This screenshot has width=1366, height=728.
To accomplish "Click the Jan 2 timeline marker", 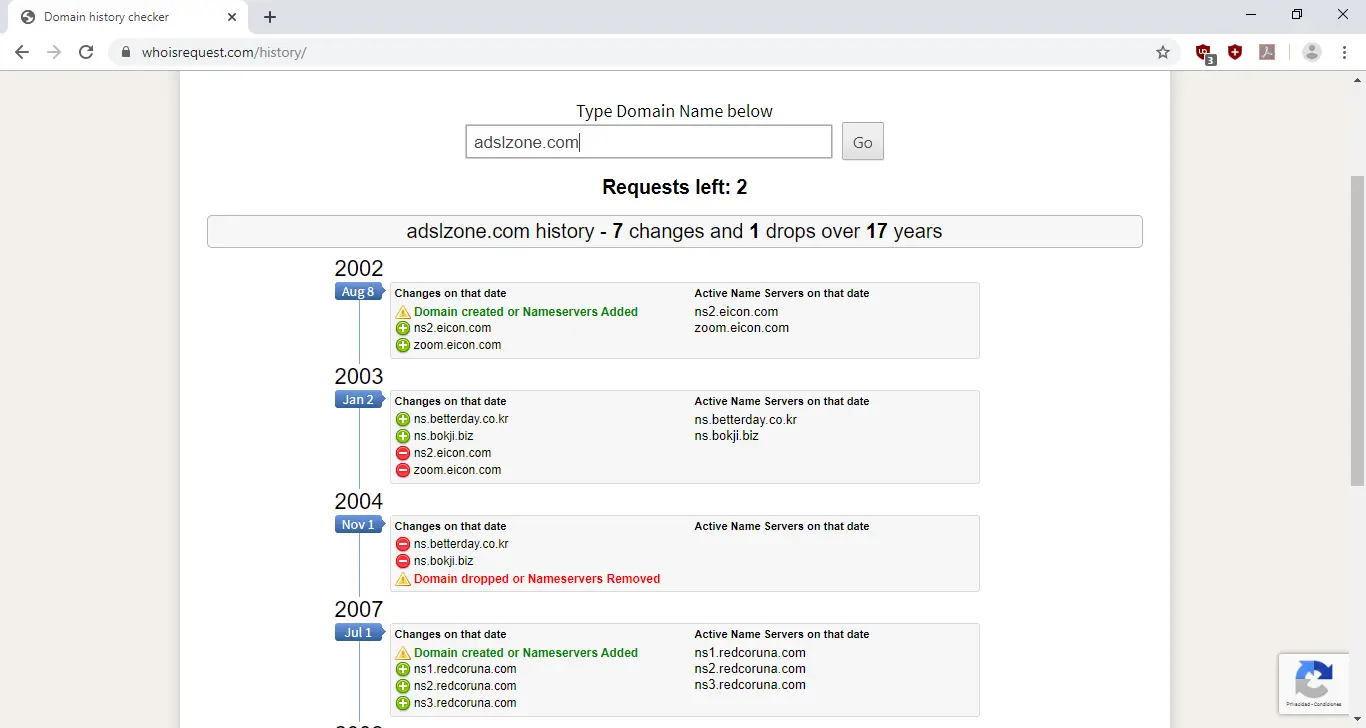I will (x=359, y=400).
